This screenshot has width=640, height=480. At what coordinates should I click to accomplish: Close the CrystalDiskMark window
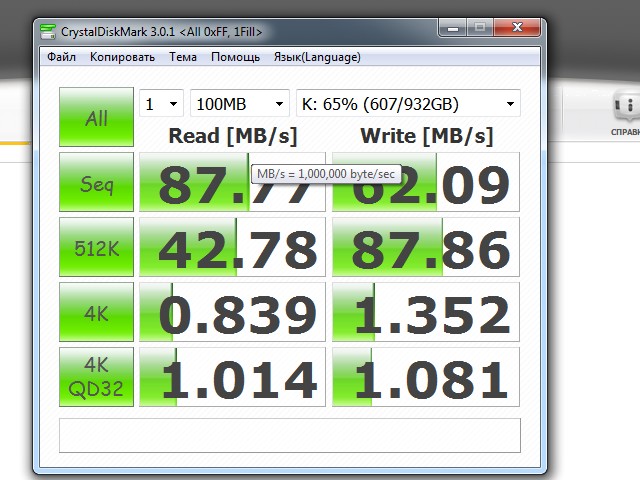click(x=517, y=28)
